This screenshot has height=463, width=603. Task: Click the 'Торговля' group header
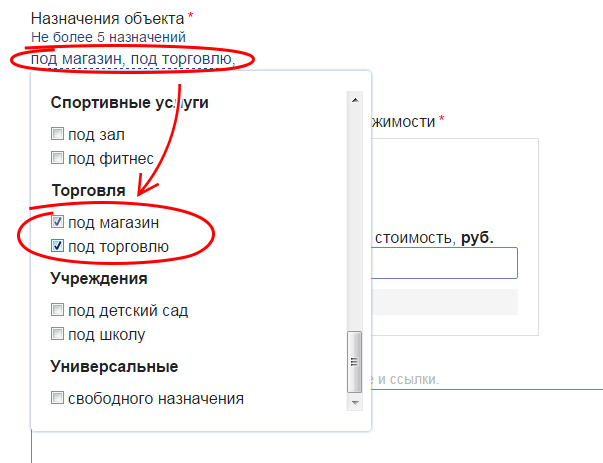point(88,190)
